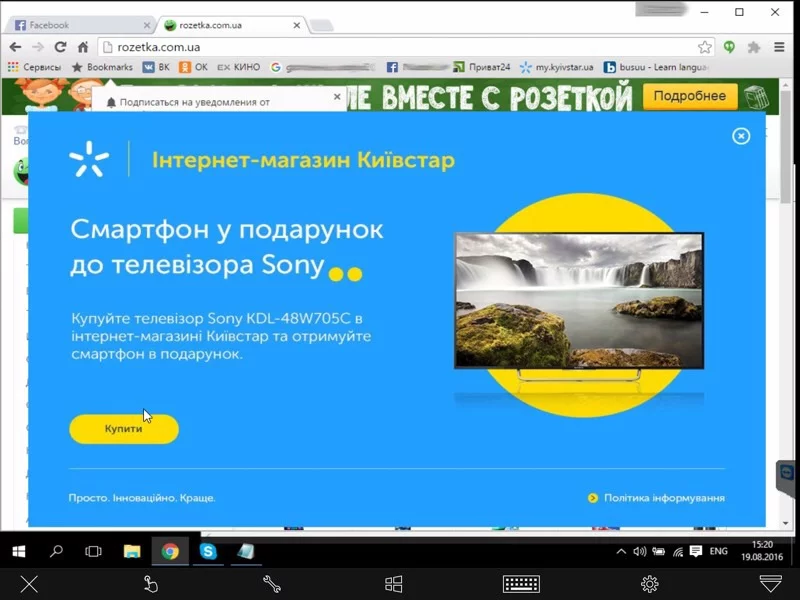
Task: Close the Facebook tab
Action: tap(147, 25)
